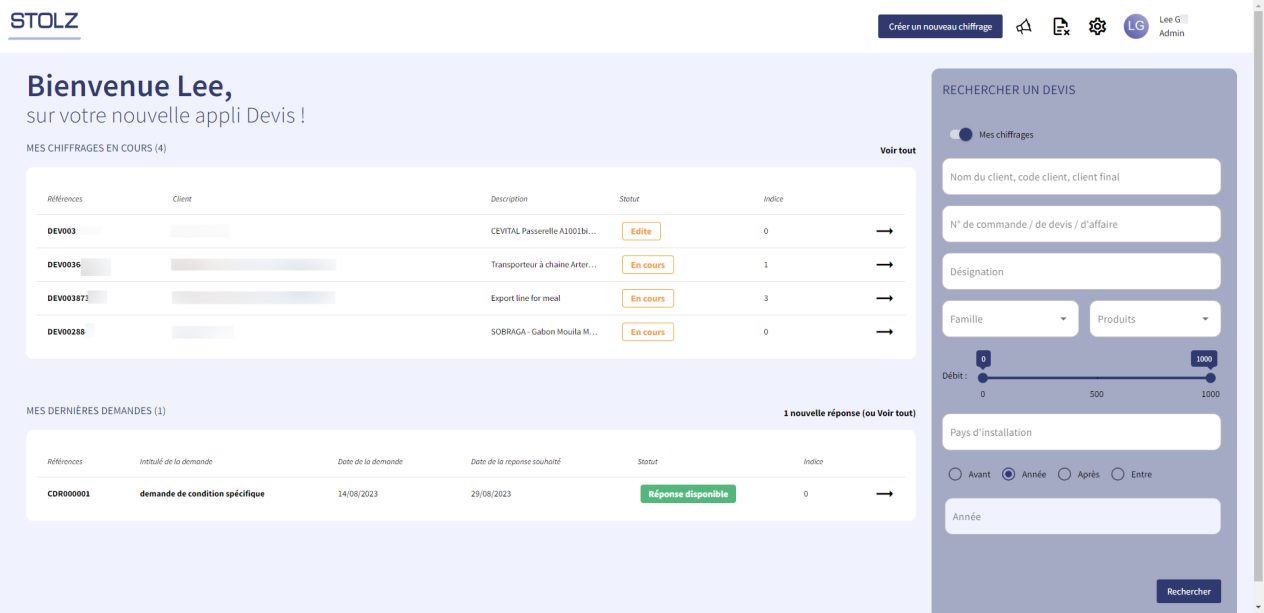The image size is (1264, 613).
Task: Toggle the Mes chiffrages switch
Action: pyautogui.click(x=961, y=135)
